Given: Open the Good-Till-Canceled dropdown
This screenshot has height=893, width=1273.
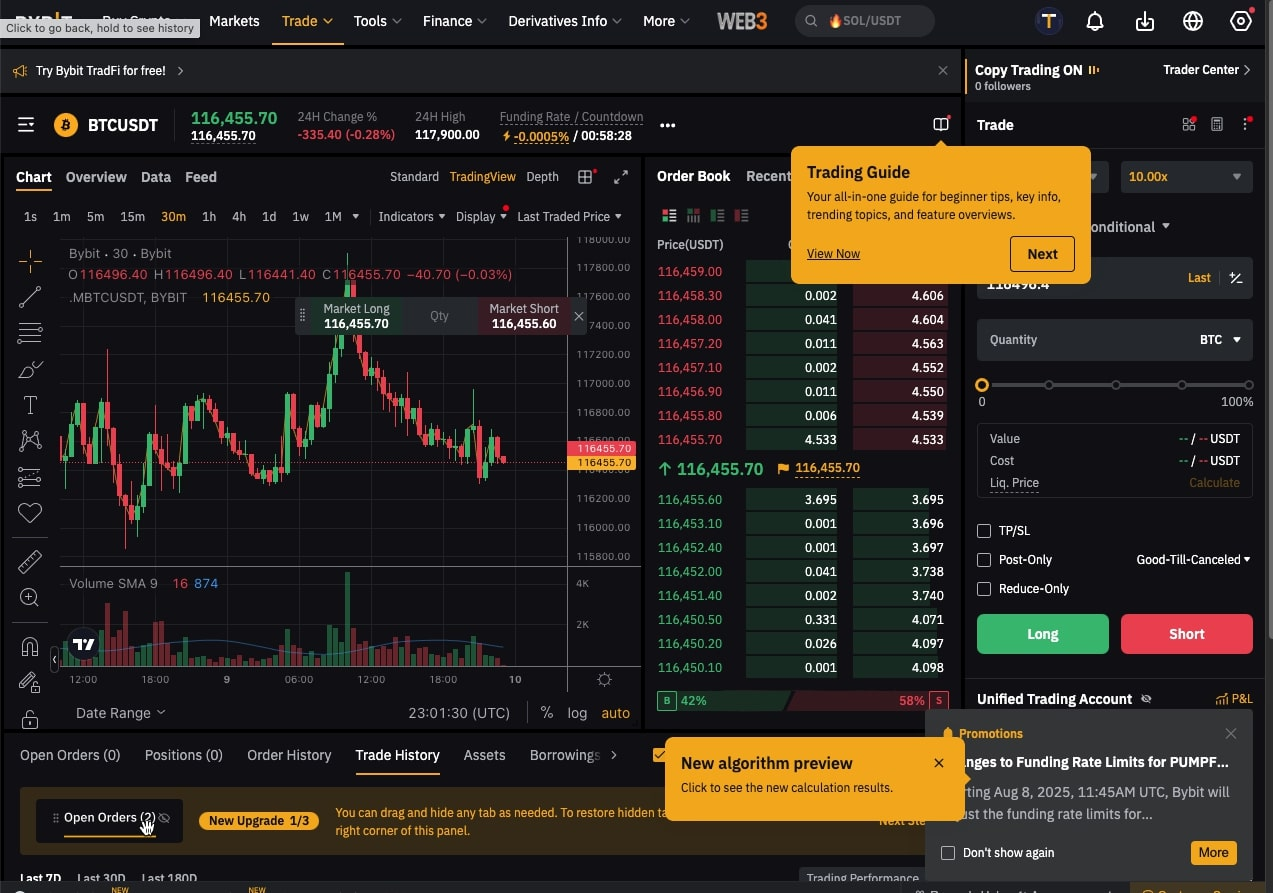Looking at the screenshot, I should point(1193,560).
